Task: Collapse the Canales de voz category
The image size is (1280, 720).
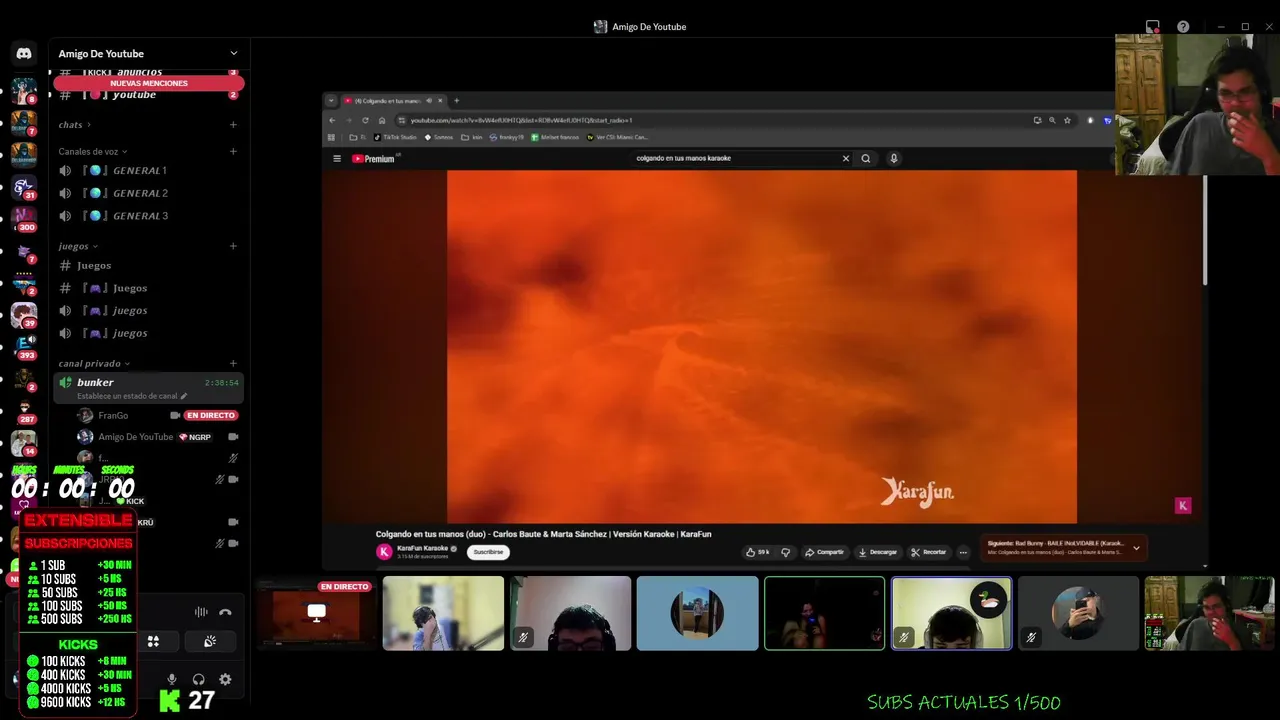Action: click(x=93, y=152)
